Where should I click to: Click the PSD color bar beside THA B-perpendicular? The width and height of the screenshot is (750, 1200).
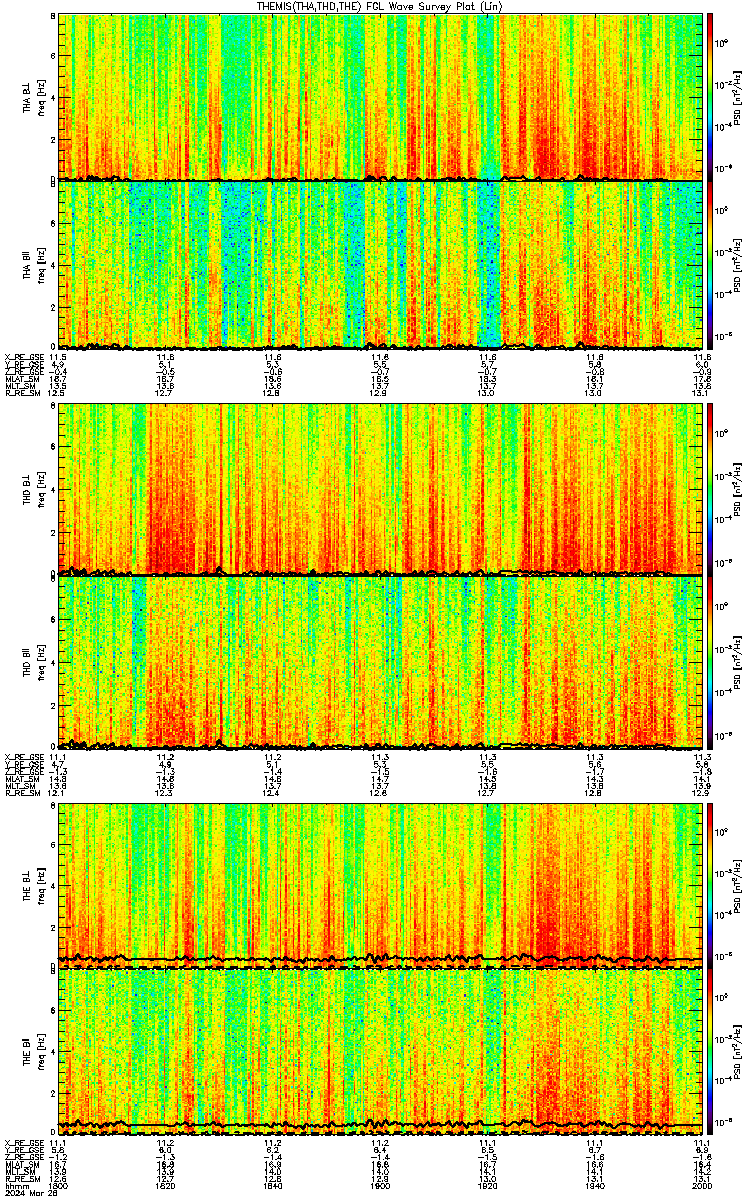coord(710,97)
